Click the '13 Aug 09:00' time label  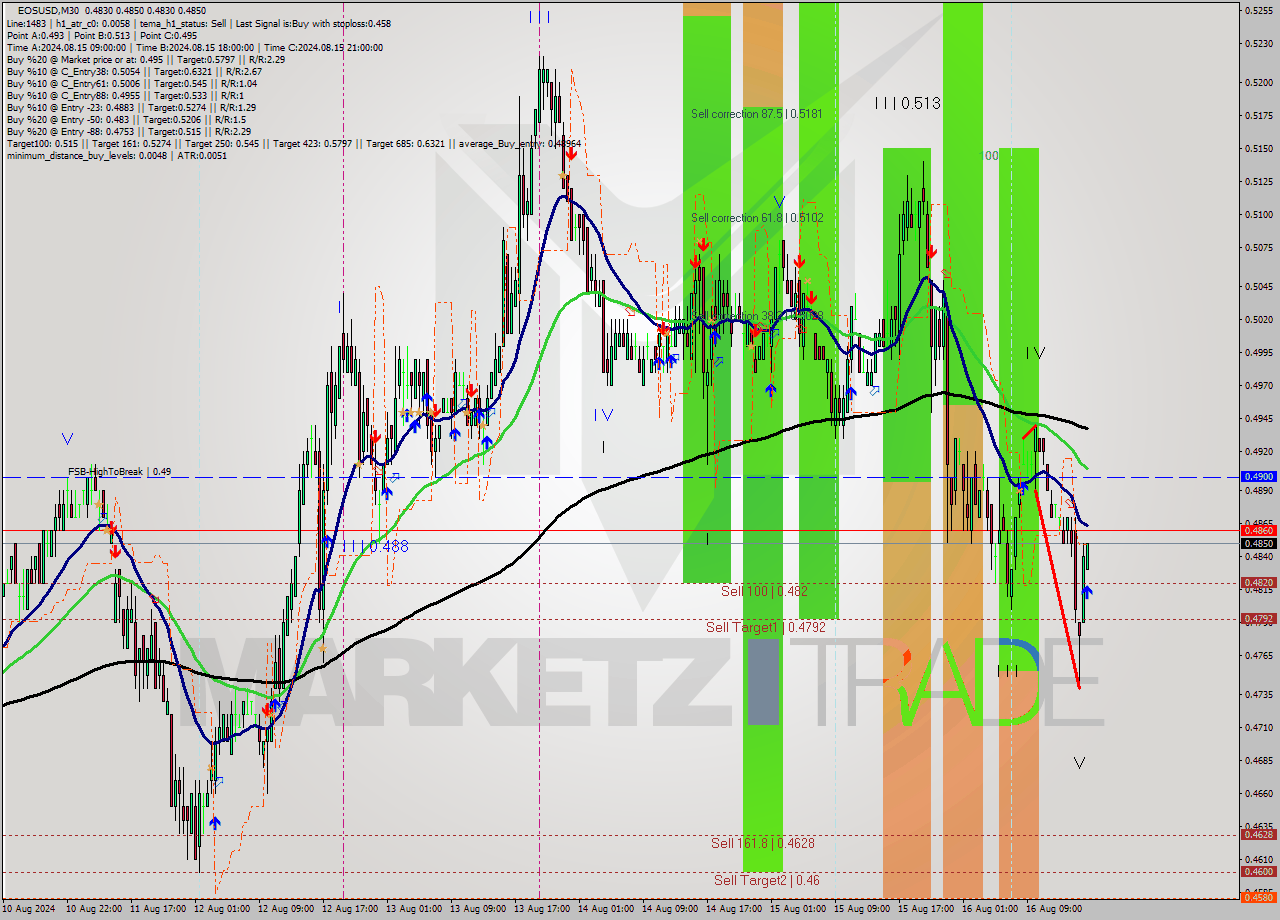point(477,909)
